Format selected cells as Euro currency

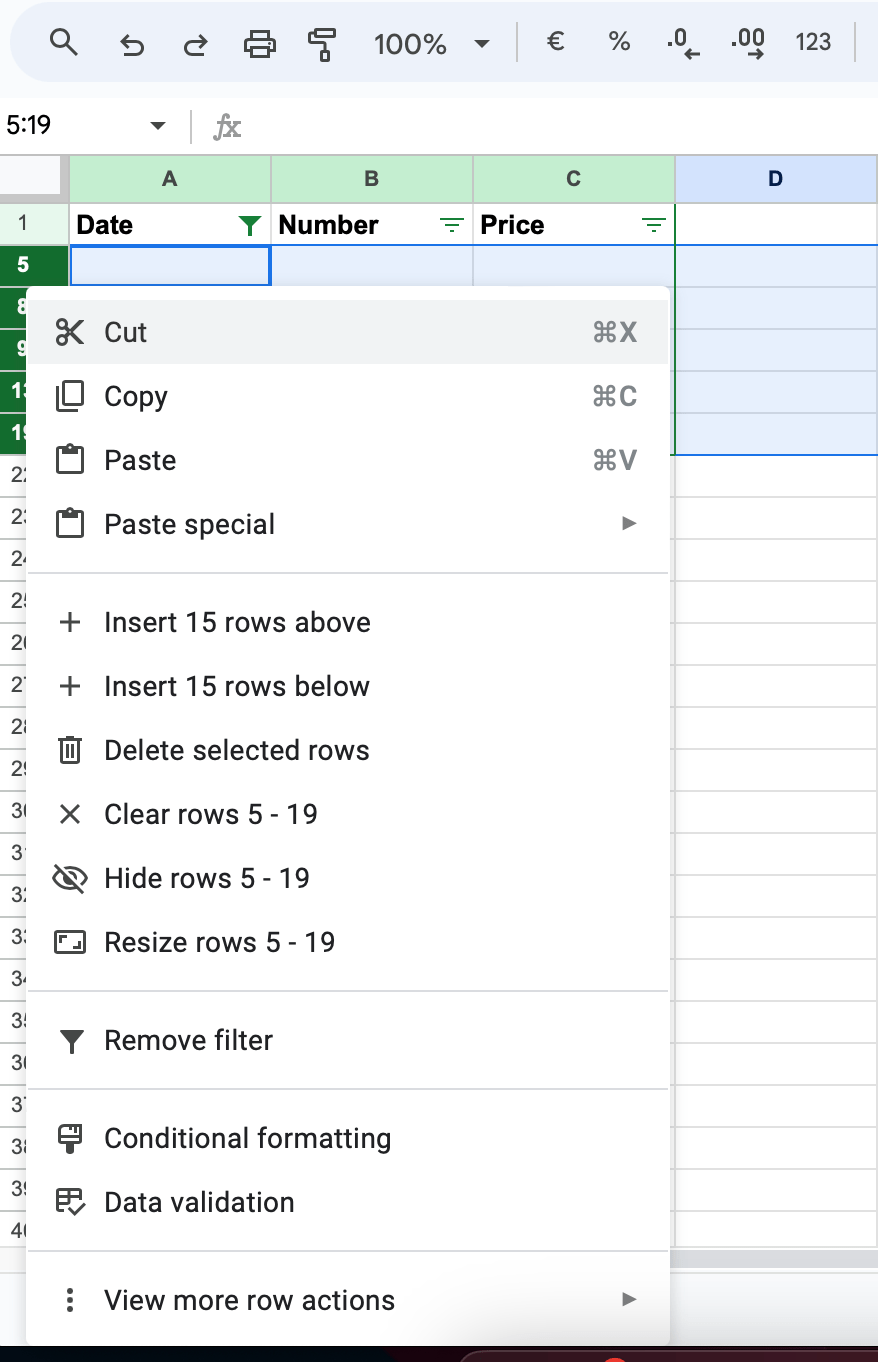[x=555, y=42]
